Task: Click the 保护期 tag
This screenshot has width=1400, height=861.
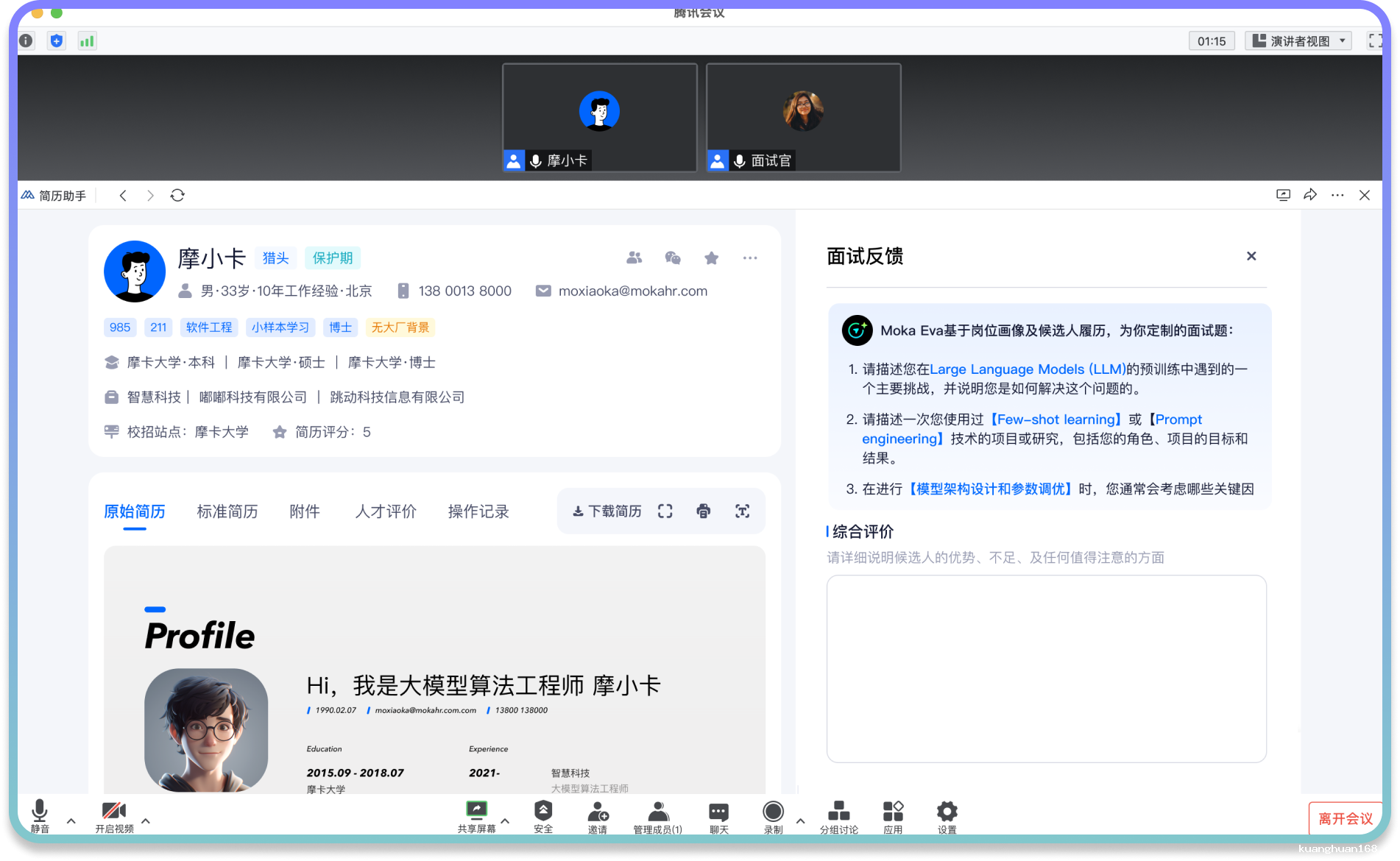Action: (x=333, y=258)
